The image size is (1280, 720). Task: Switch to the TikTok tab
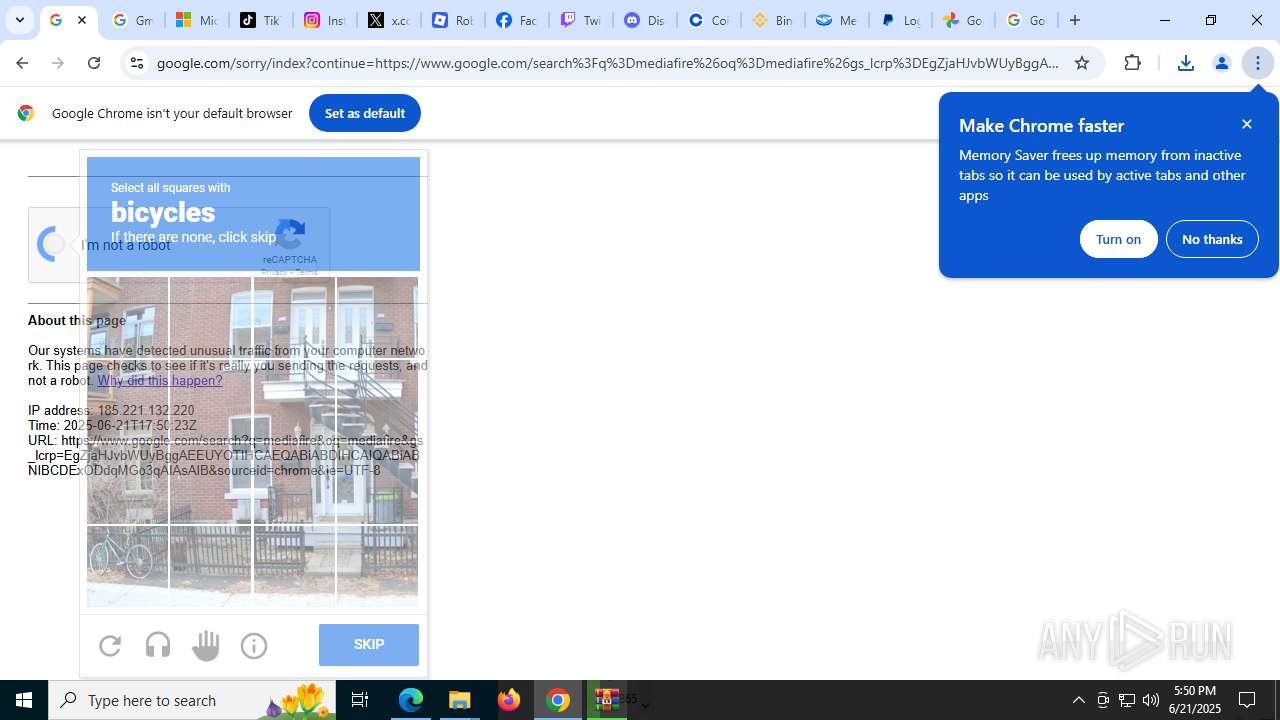coord(259,20)
